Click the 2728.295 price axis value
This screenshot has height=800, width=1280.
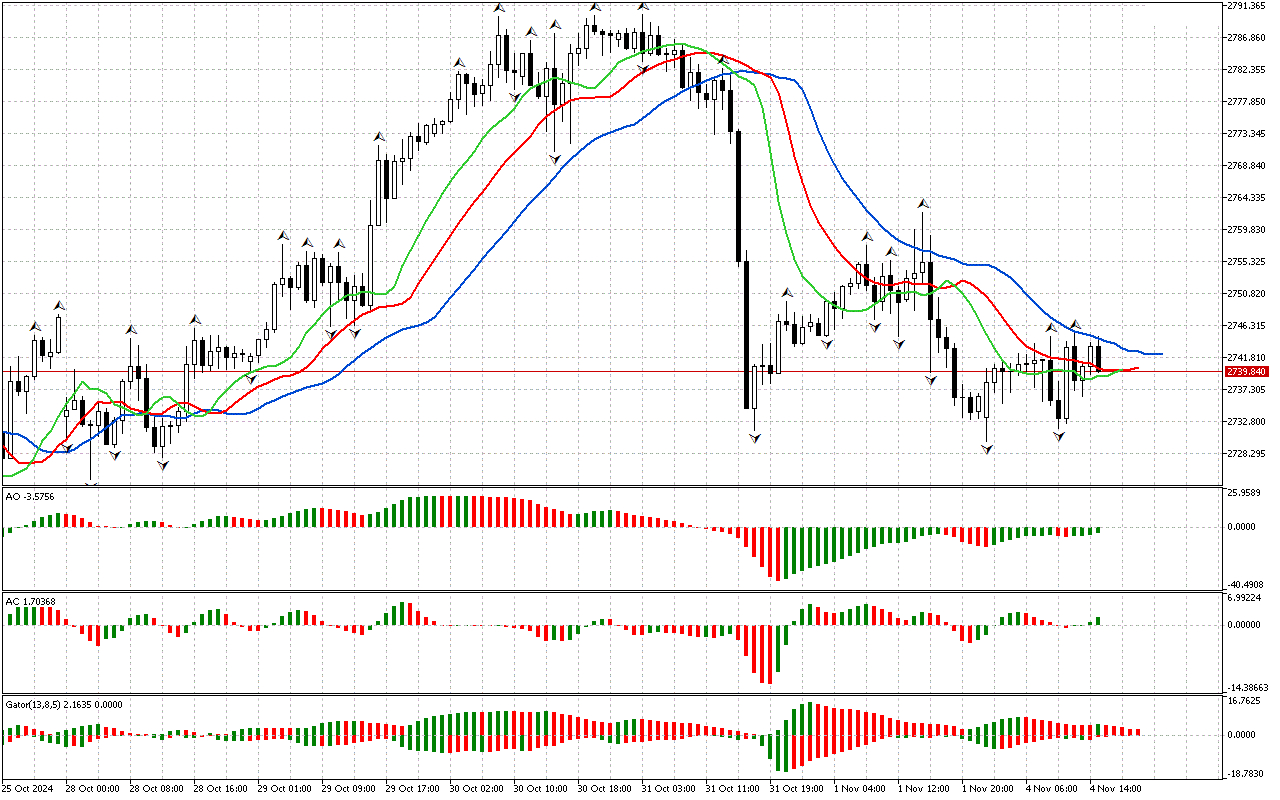[1245, 454]
